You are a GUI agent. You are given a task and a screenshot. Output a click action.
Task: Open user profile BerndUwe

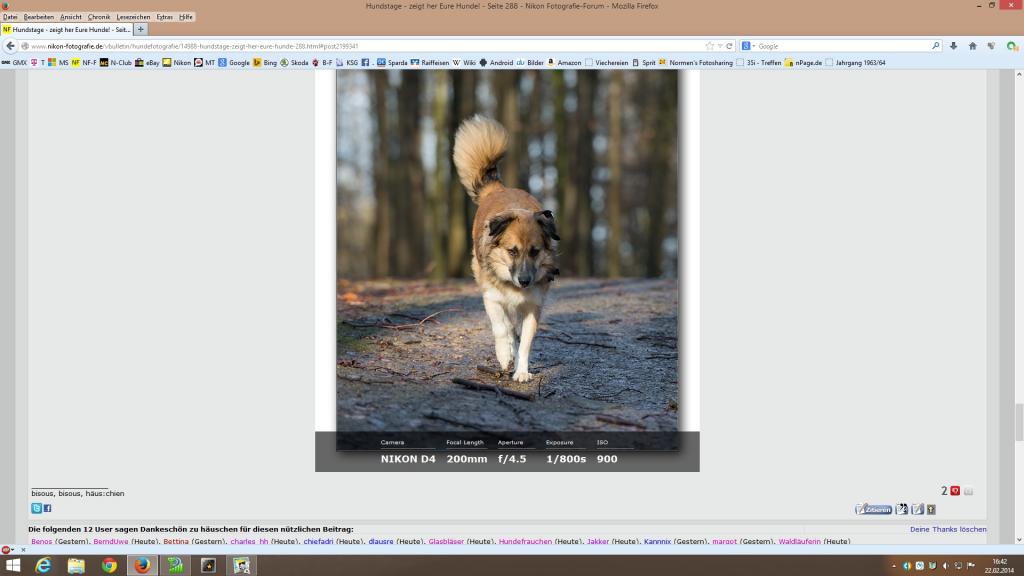click(x=110, y=541)
